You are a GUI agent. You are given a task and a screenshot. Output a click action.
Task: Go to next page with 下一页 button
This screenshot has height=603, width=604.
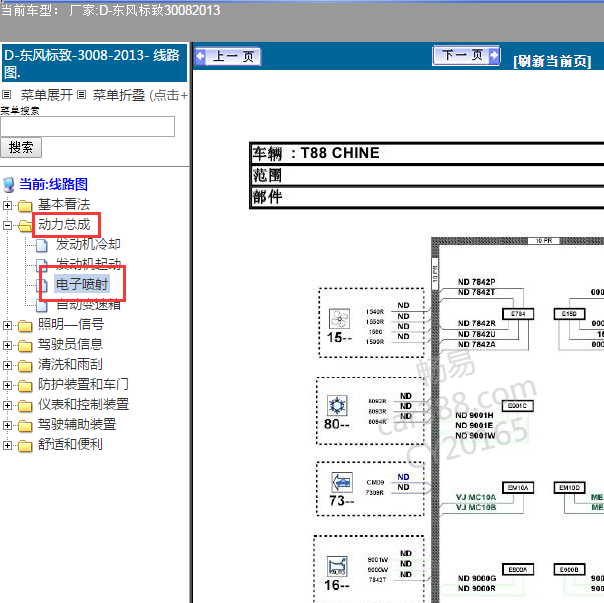point(466,55)
